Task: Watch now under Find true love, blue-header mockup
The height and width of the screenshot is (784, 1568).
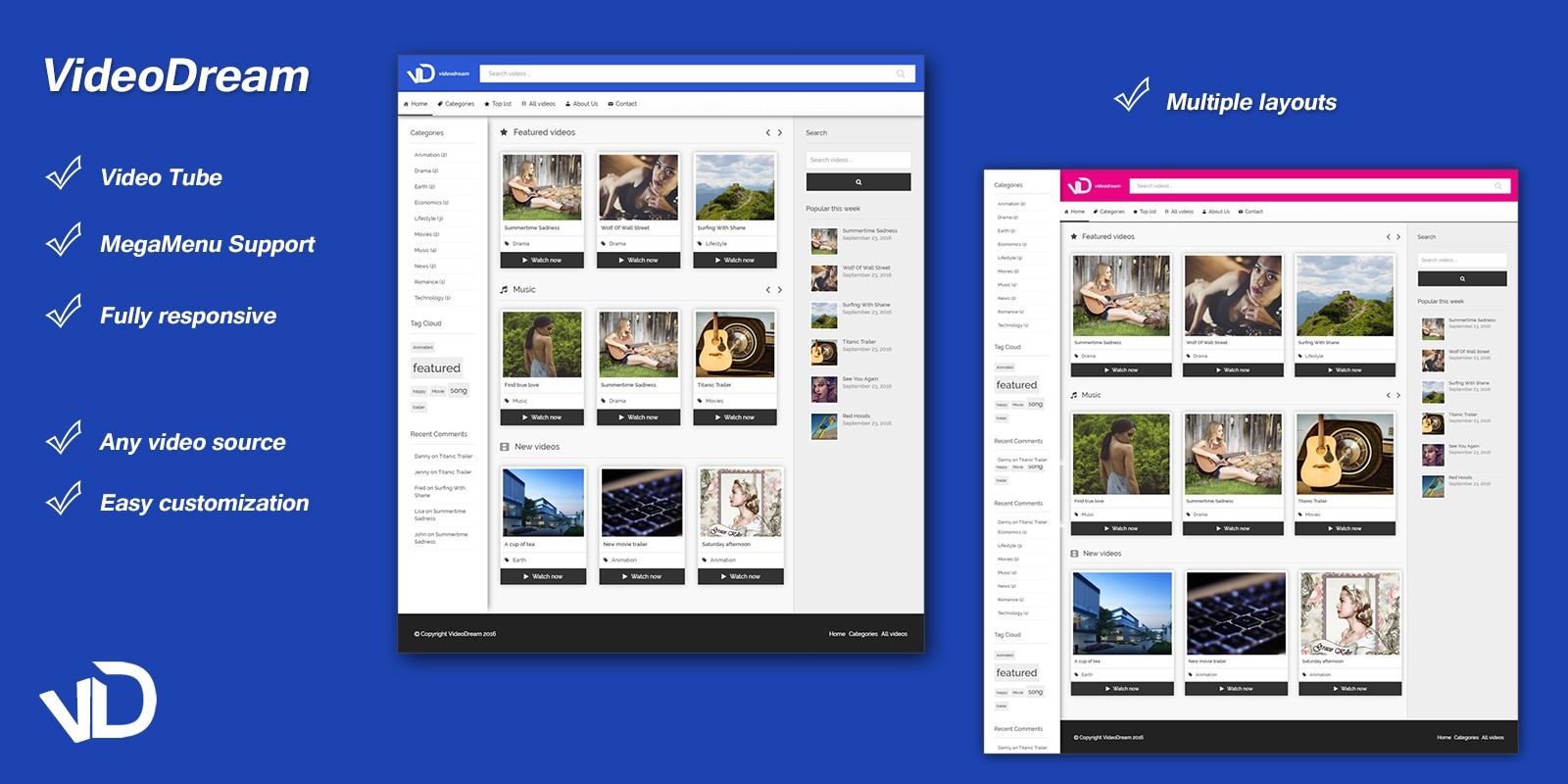Action: coord(542,417)
